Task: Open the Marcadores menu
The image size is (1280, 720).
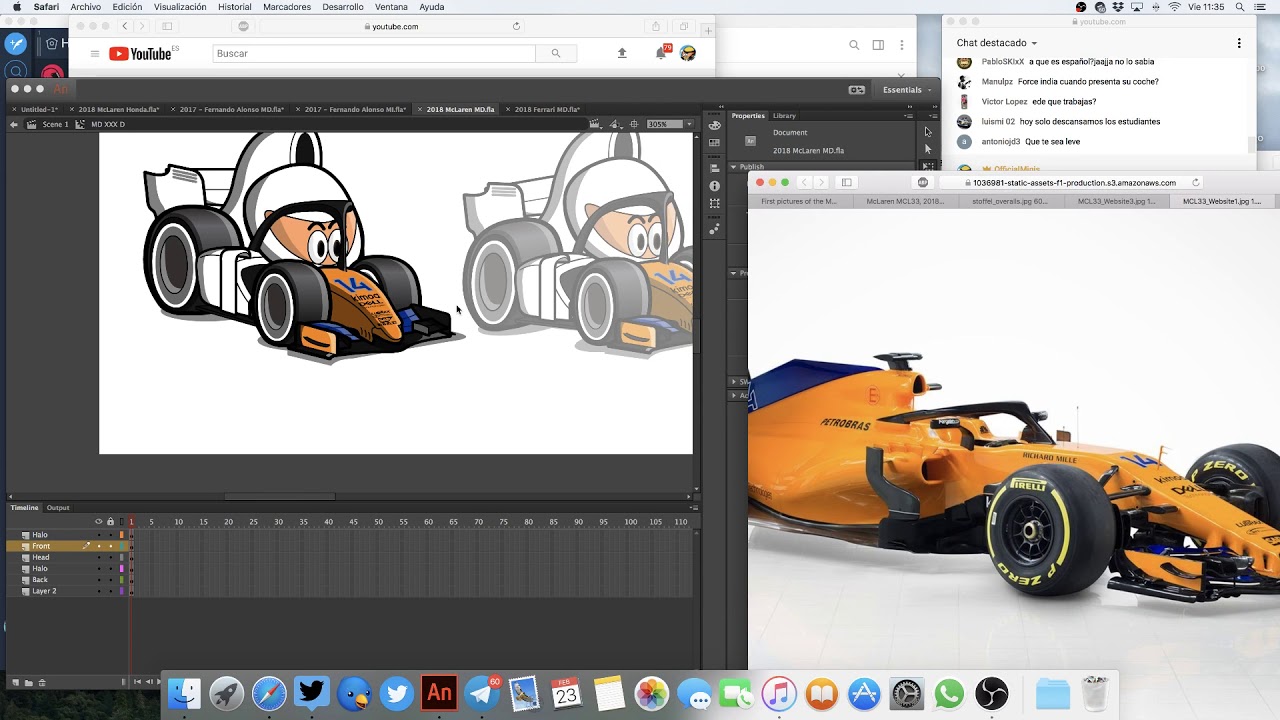Action: click(287, 7)
